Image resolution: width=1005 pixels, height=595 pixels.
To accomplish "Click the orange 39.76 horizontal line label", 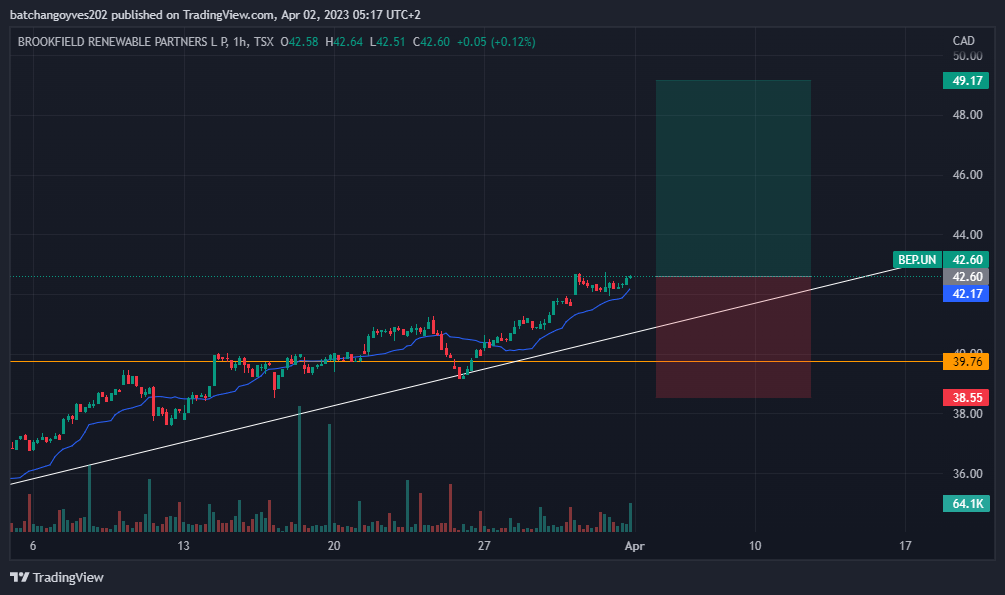I will point(966,362).
